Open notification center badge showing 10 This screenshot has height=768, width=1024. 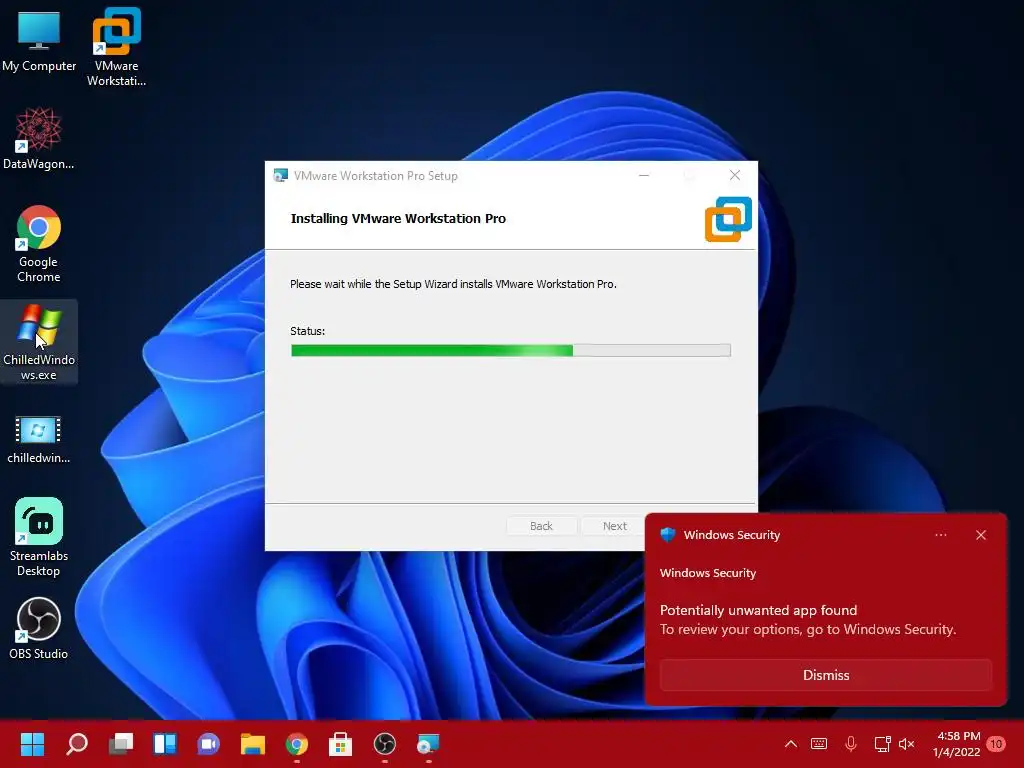(996, 744)
